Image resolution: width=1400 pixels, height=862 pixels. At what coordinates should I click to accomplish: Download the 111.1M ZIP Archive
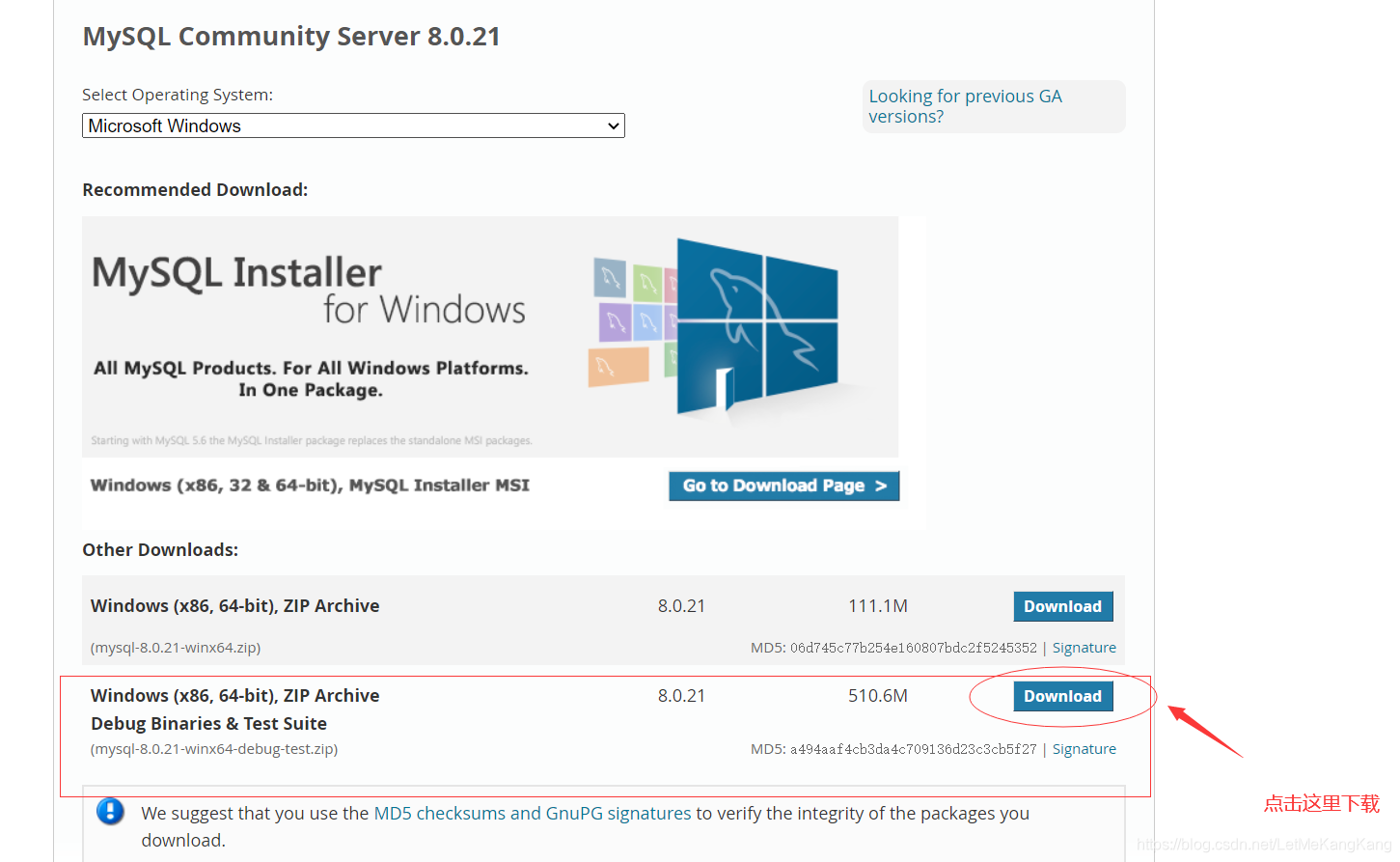tap(1062, 606)
